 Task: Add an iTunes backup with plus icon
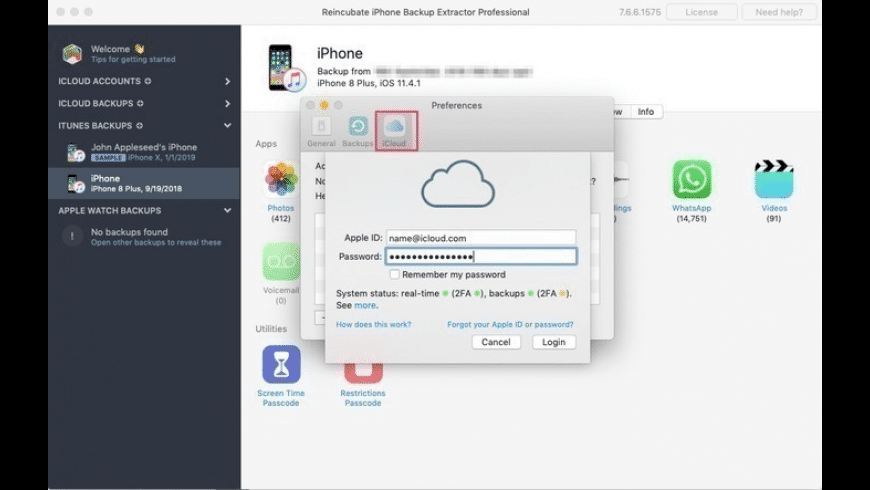(x=139, y=125)
